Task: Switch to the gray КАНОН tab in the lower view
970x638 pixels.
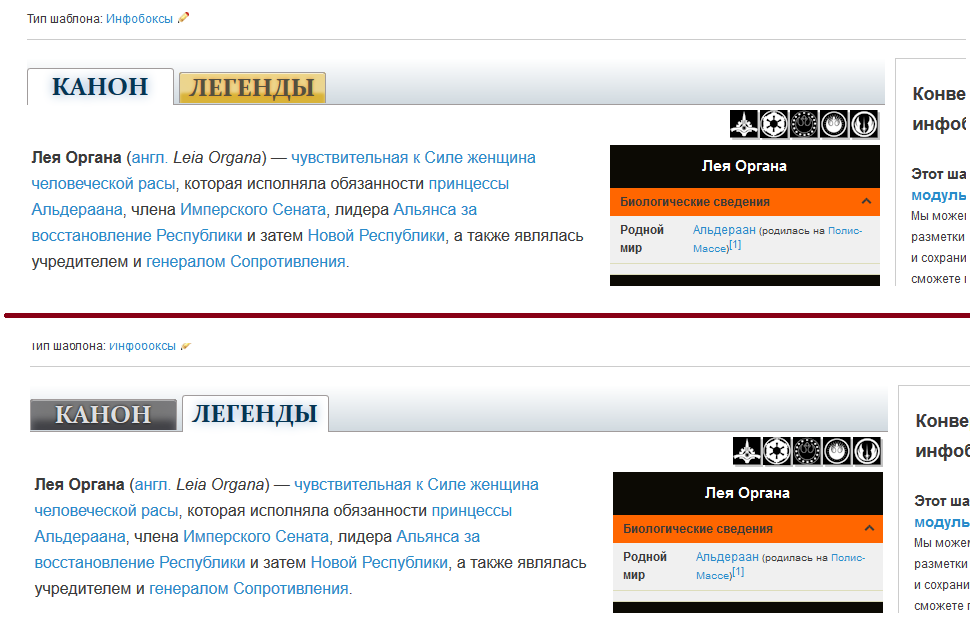Action: coord(103,415)
